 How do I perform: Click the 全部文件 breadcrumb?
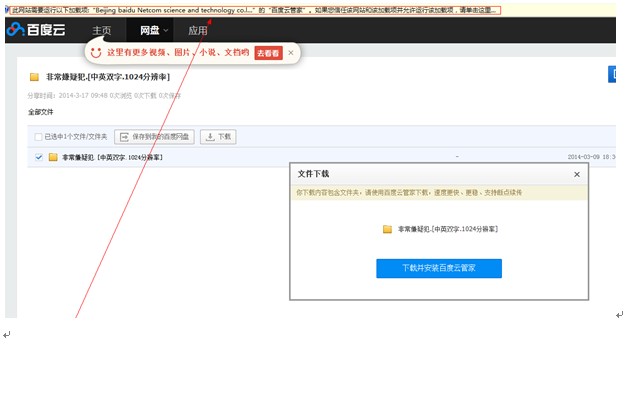pyautogui.click(x=41, y=112)
